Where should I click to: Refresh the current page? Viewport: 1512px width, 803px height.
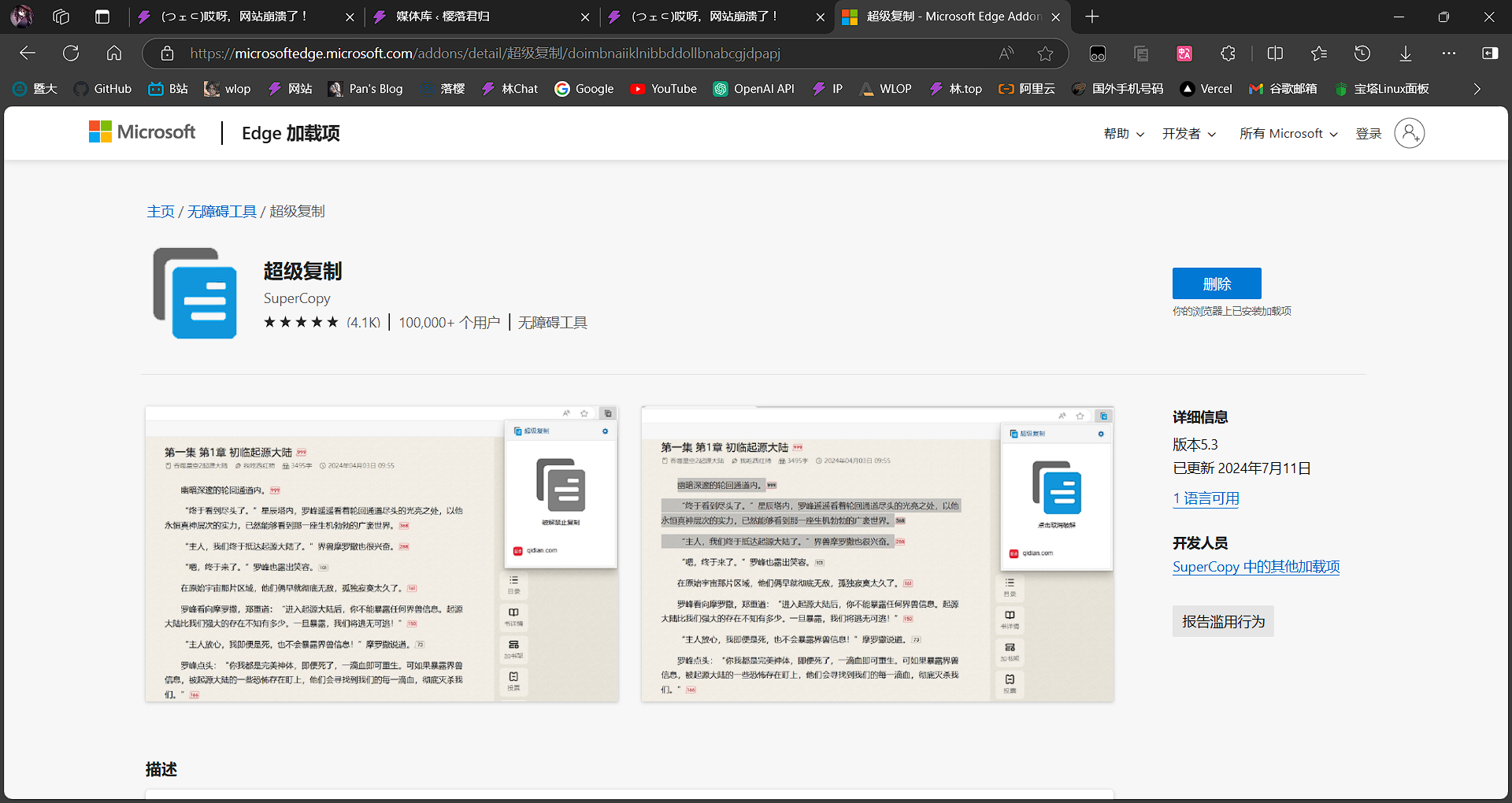71,54
